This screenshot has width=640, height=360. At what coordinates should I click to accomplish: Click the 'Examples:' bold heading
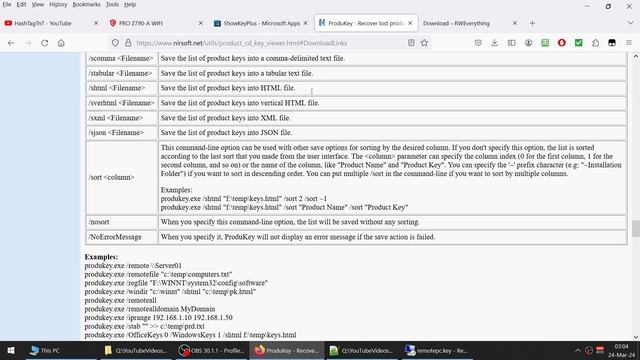(x=101, y=257)
